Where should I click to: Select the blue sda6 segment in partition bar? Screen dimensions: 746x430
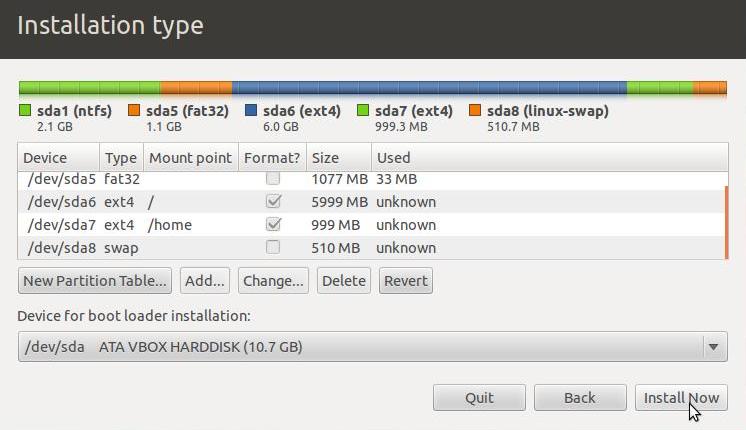coord(429,88)
